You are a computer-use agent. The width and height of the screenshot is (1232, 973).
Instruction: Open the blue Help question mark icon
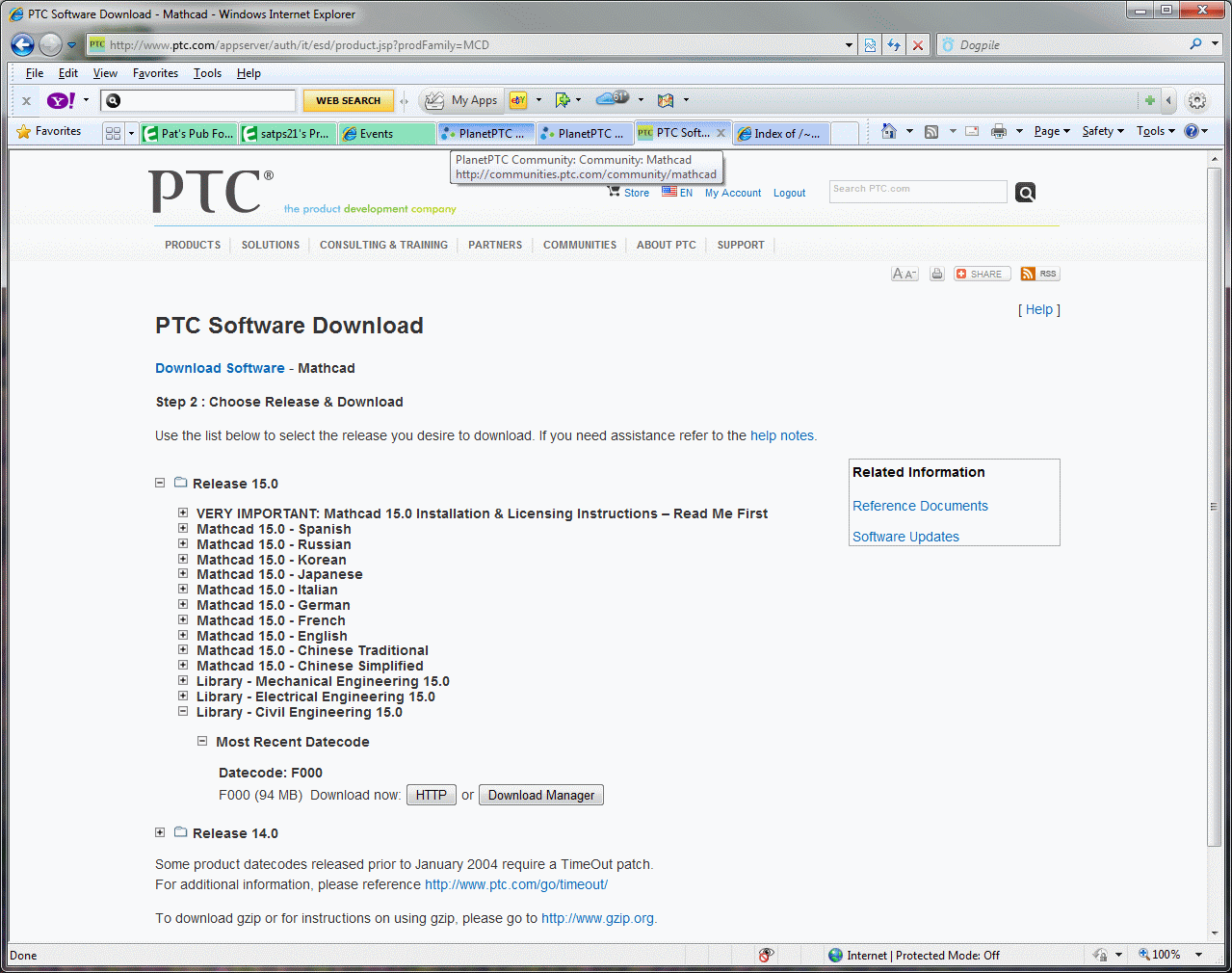coord(1192,131)
